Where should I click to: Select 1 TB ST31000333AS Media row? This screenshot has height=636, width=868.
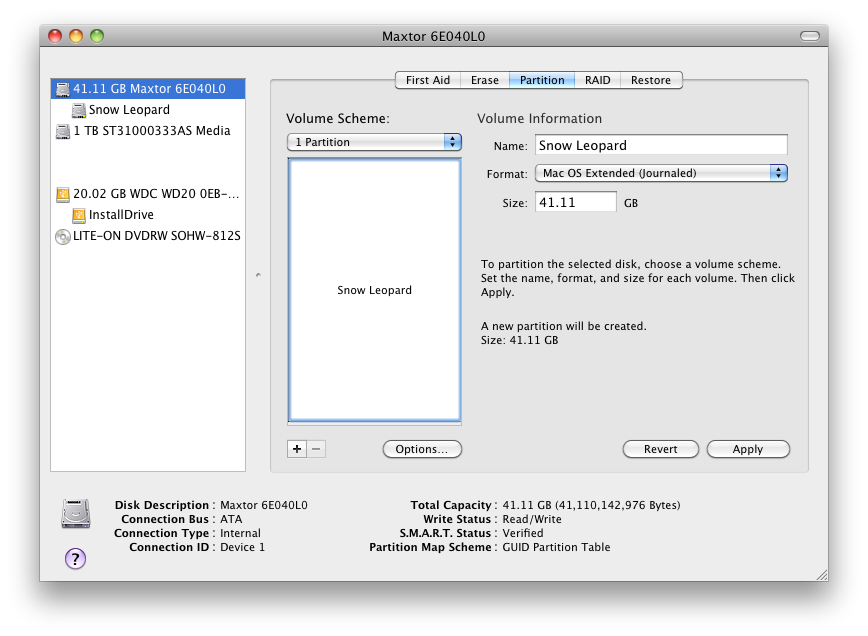pos(148,131)
